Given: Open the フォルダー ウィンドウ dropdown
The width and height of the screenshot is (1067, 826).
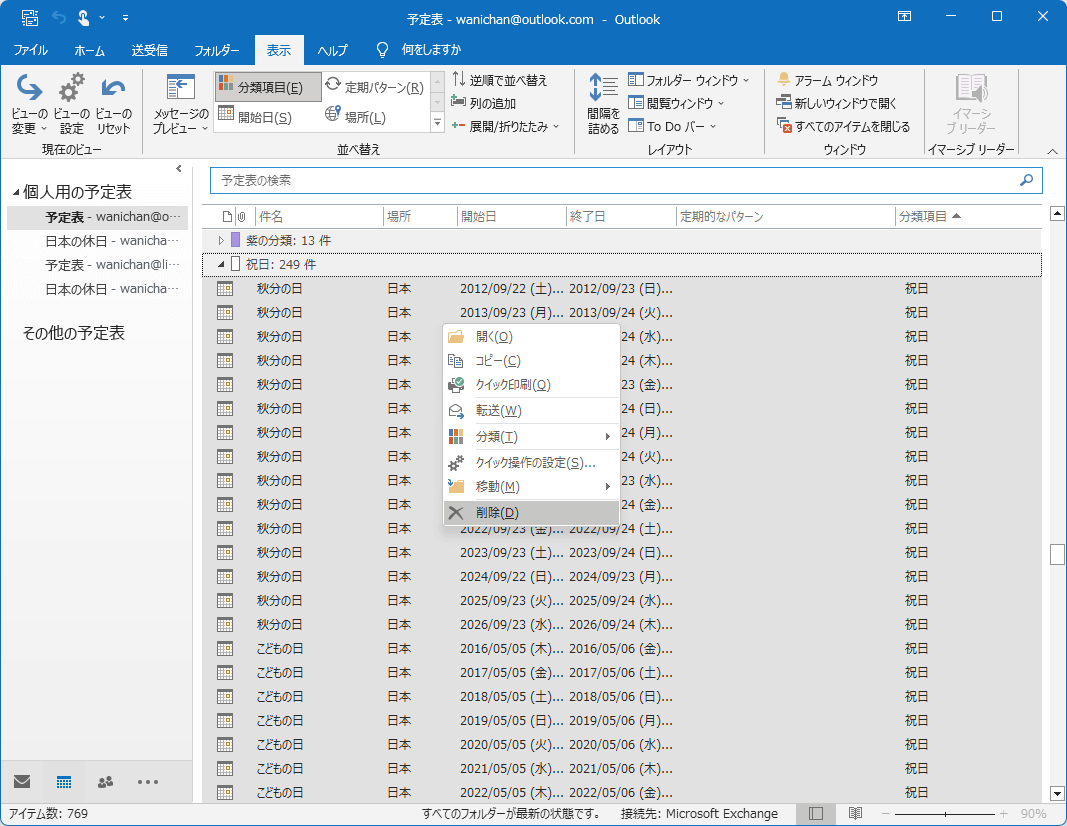Looking at the screenshot, I should pyautogui.click(x=688, y=80).
